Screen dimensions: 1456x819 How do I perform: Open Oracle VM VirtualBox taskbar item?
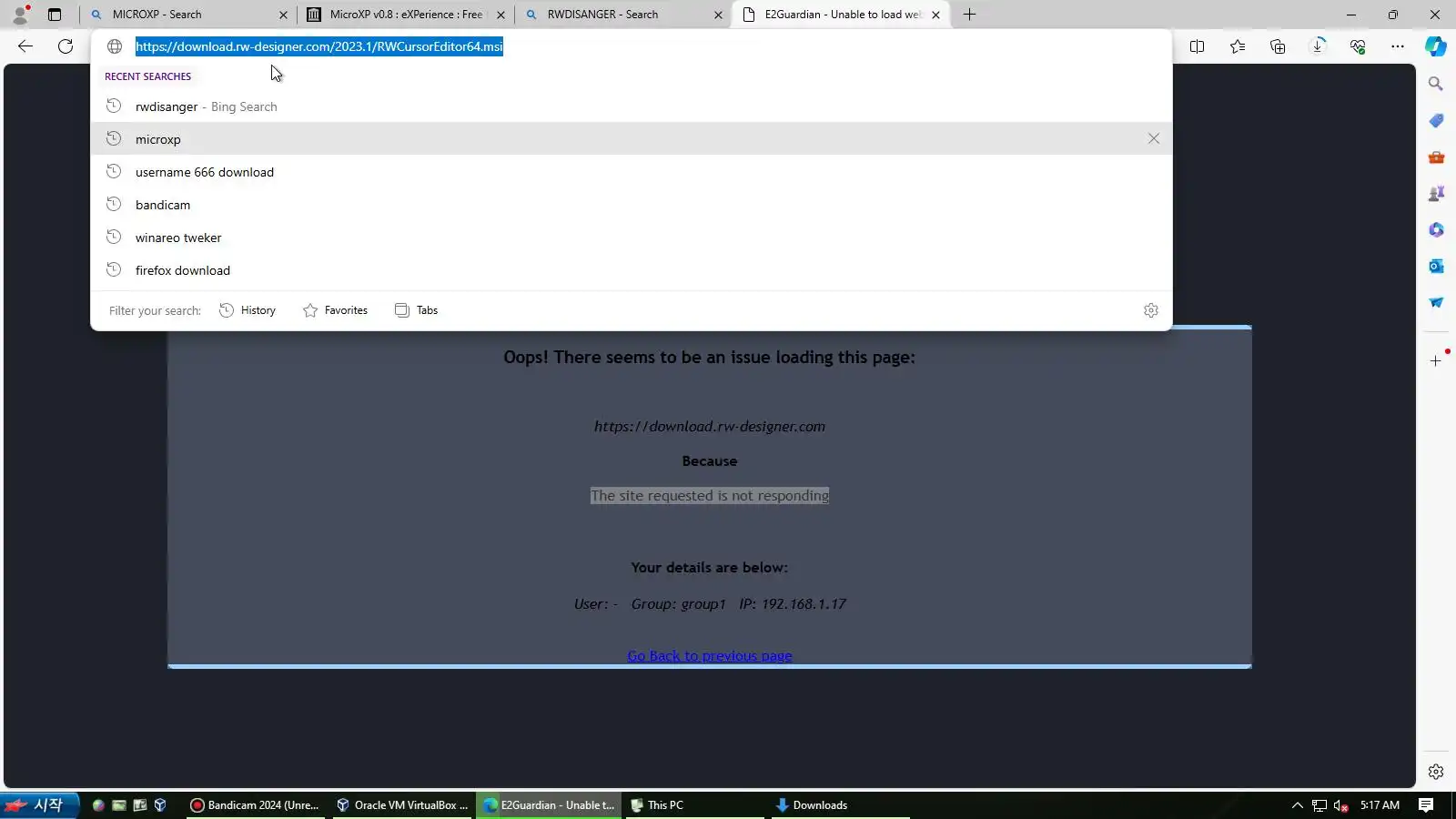click(x=402, y=805)
